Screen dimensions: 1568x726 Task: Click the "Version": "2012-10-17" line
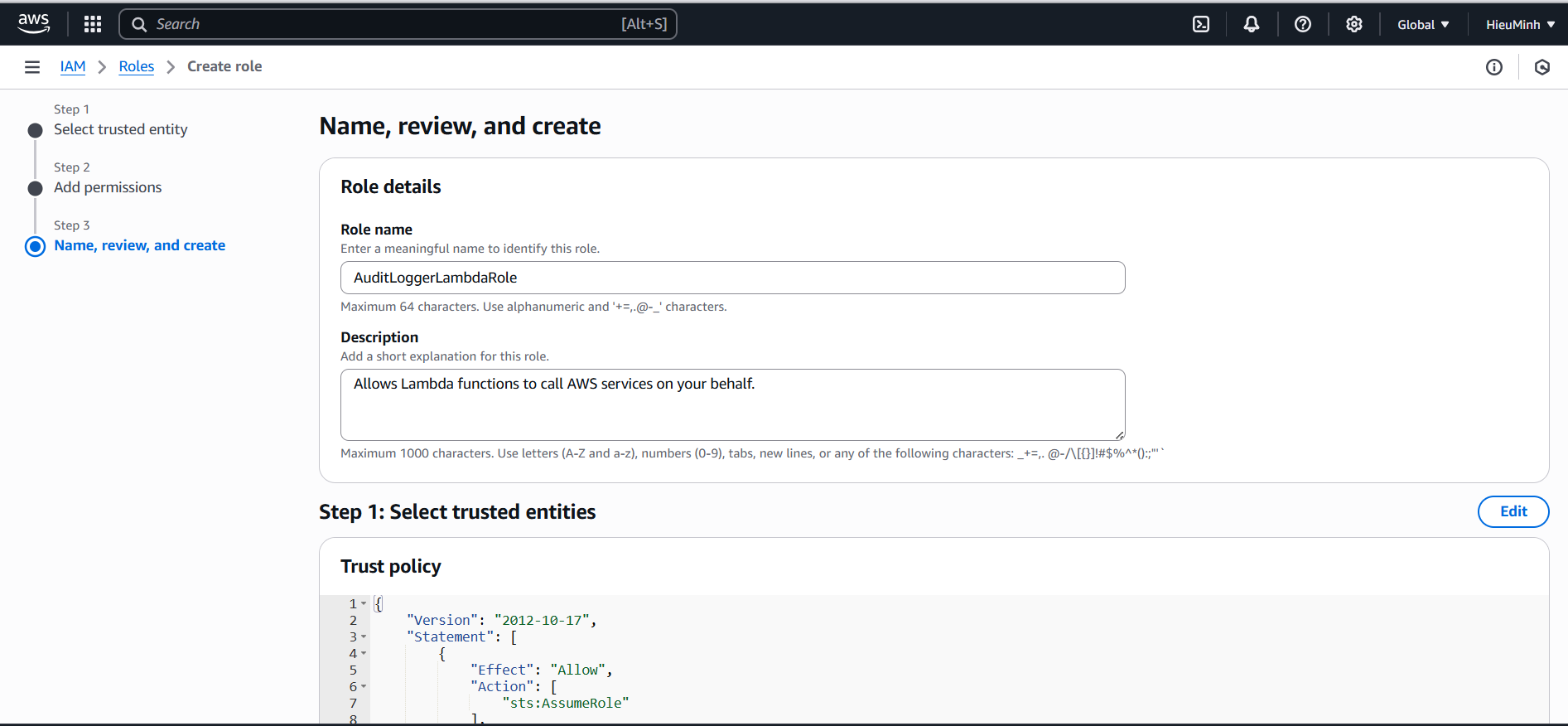click(x=502, y=620)
